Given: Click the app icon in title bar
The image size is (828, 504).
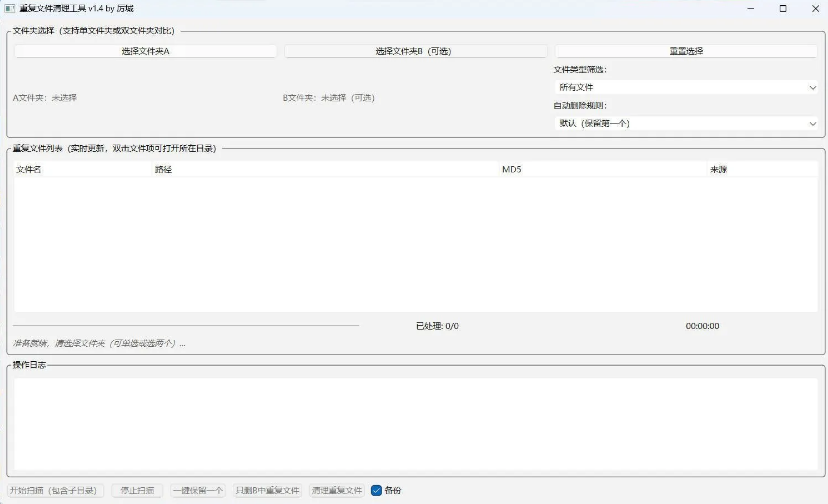Looking at the screenshot, I should pos(8,8).
